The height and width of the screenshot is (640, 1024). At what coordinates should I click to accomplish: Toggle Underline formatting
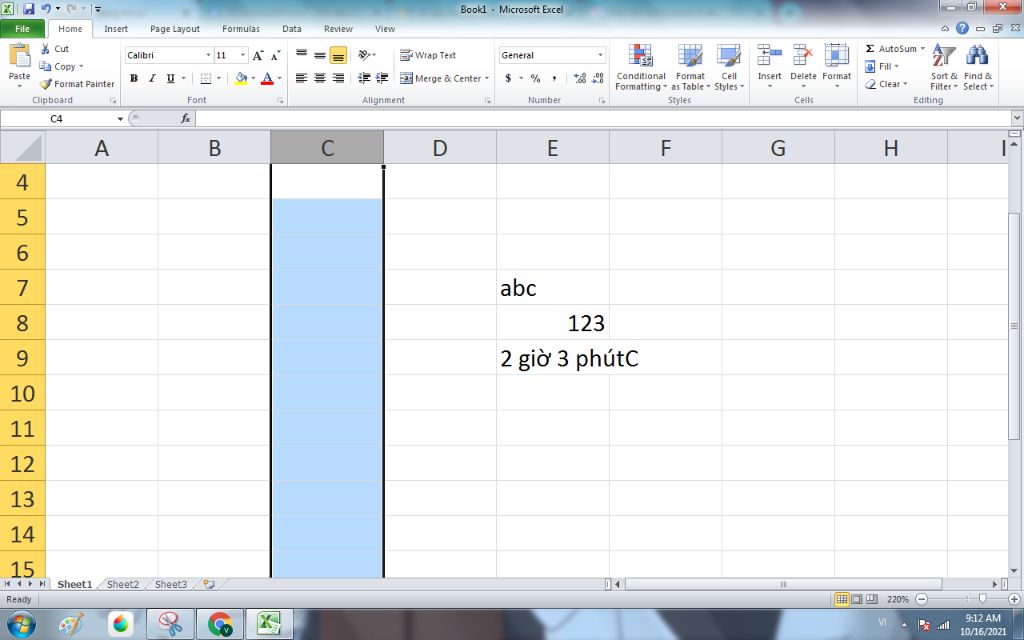click(170, 78)
